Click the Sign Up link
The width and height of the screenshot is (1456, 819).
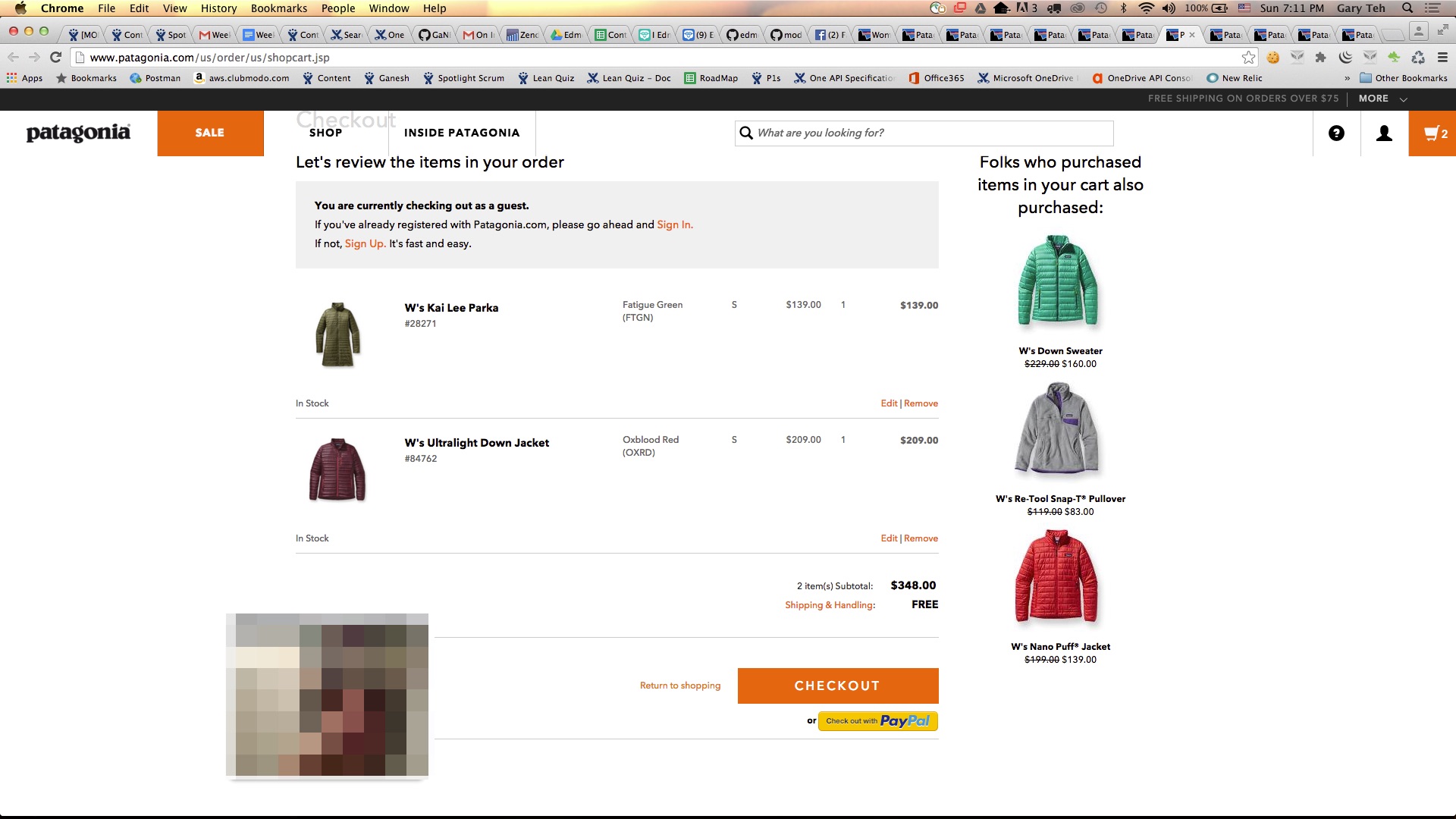tap(365, 243)
